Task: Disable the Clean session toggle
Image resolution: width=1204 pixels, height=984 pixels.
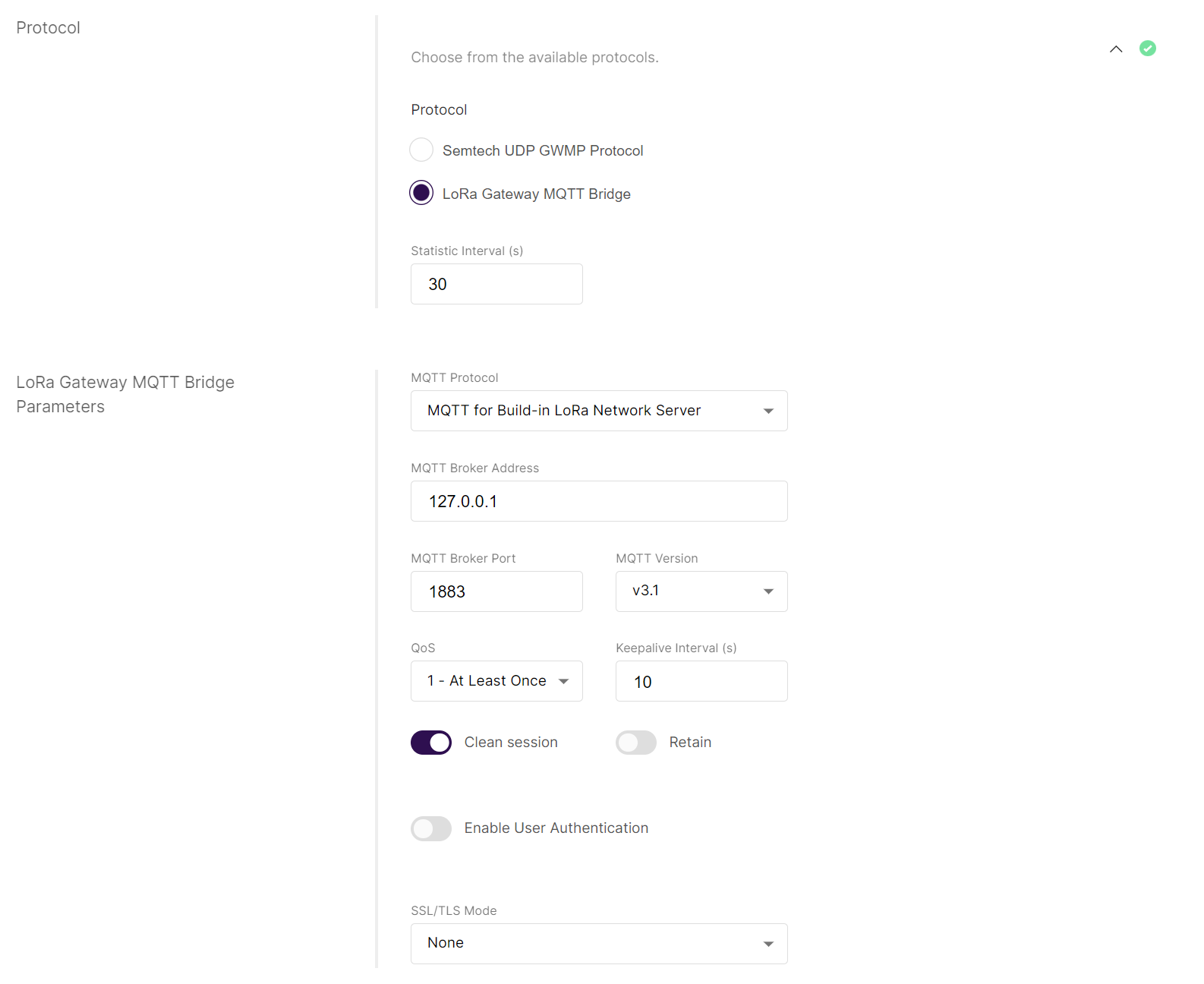Action: click(x=431, y=743)
